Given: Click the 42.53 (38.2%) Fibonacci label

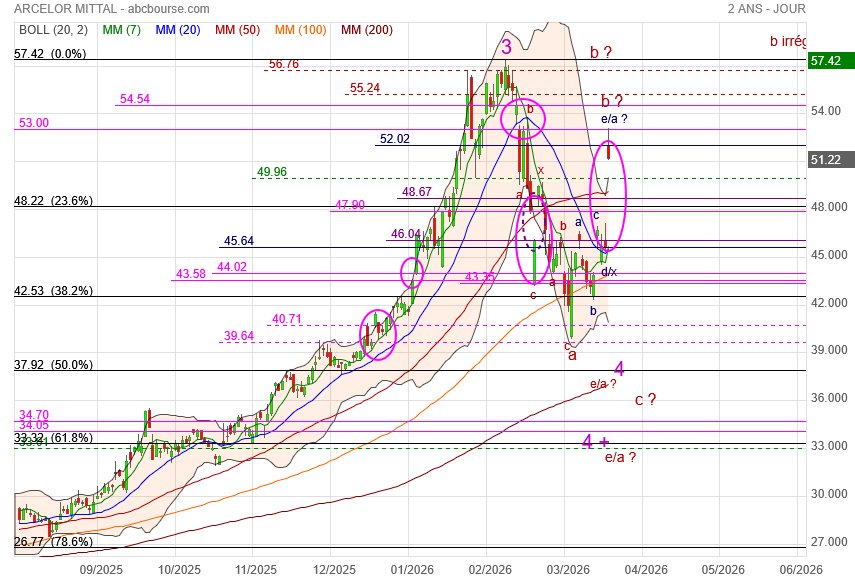Looking at the screenshot, I should pos(53,291).
